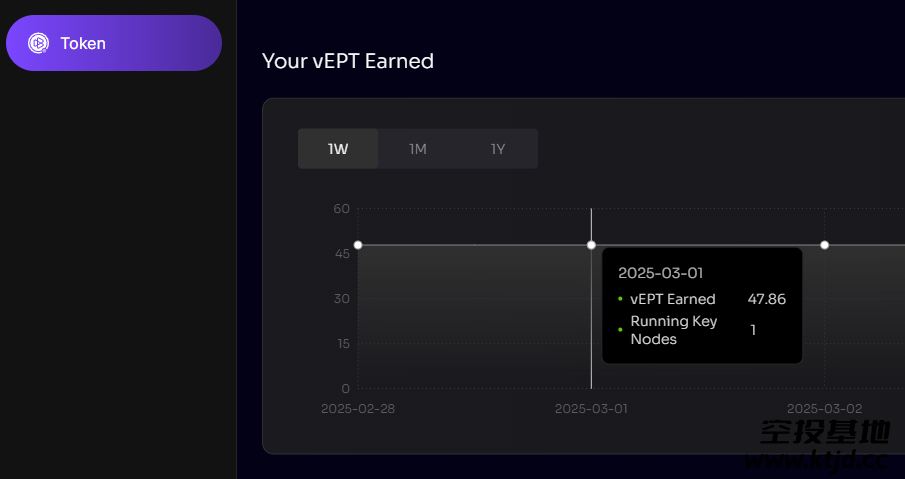Click the Token icon in the sidebar

tap(38, 43)
